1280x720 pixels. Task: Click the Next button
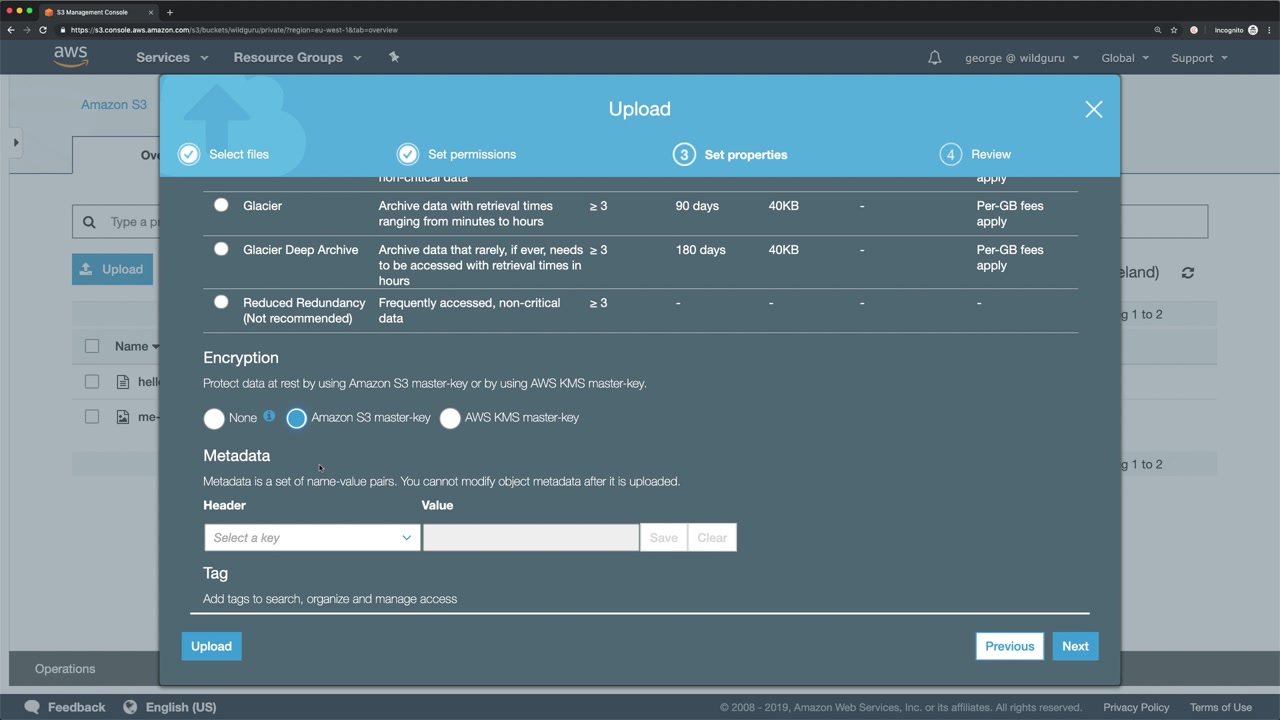point(1075,646)
